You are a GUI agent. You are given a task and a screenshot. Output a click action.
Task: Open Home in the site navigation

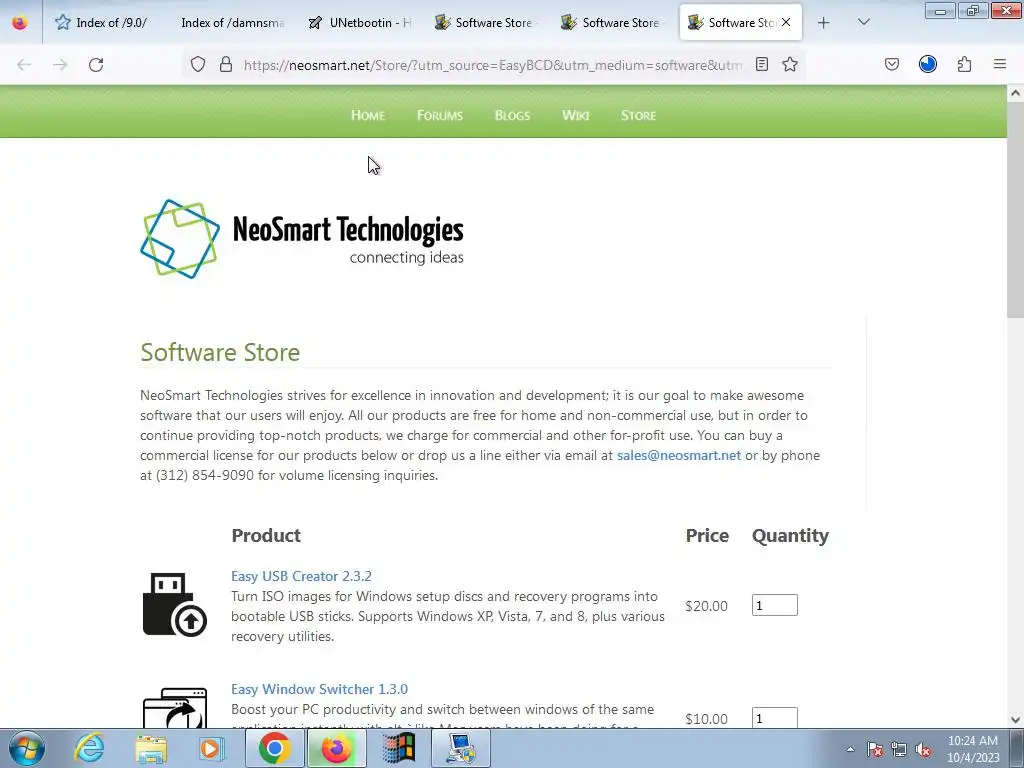[368, 116]
